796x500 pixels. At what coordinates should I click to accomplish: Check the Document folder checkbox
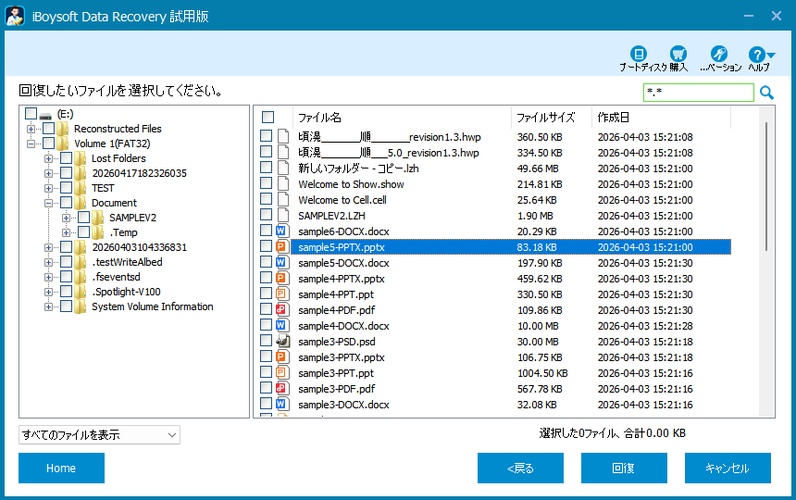click(66, 203)
